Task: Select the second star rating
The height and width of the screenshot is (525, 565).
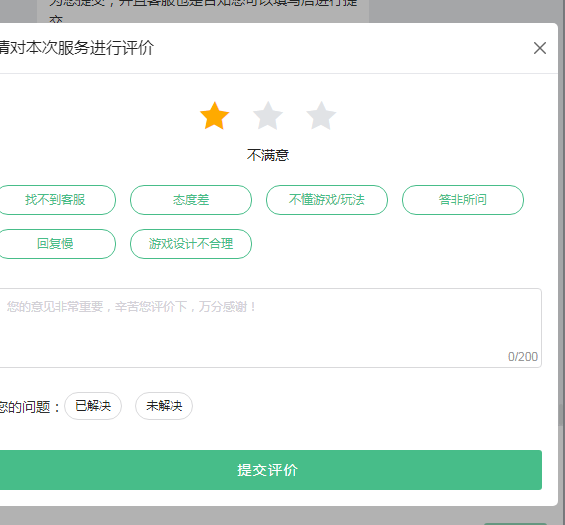Action: 268,116
